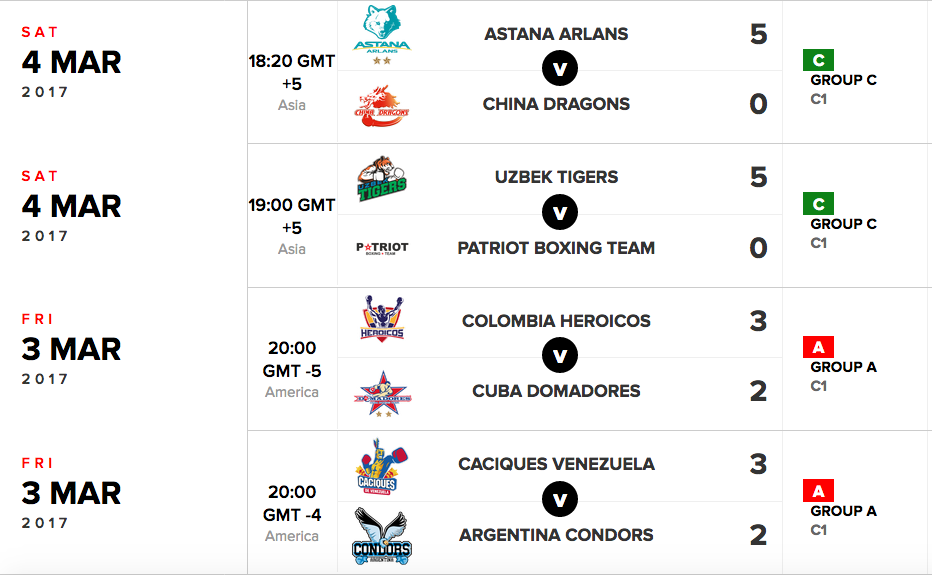Select Caciques Venezuela team name
932x575 pixels.
[556, 464]
